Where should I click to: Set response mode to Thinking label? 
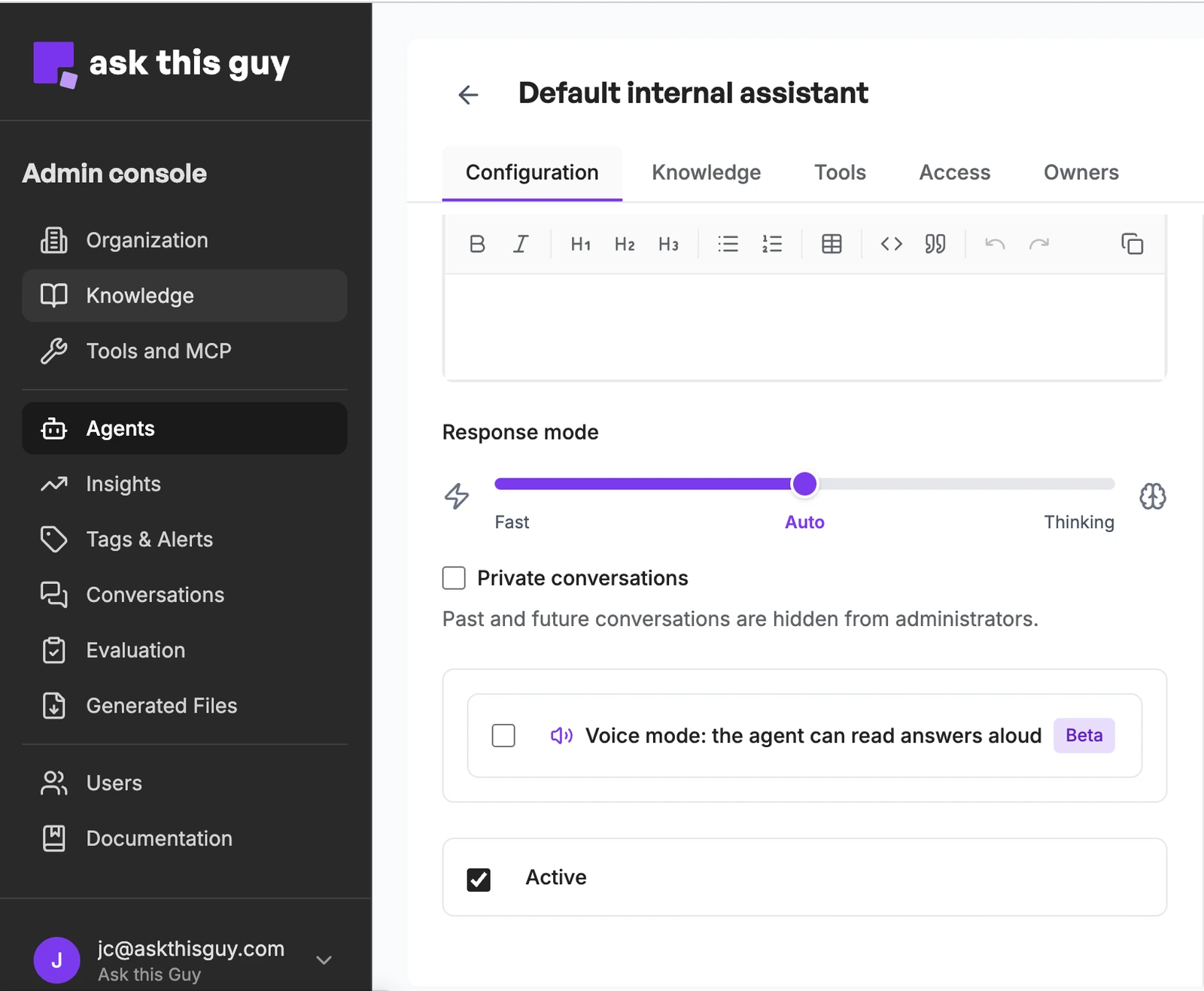pyautogui.click(x=1078, y=522)
